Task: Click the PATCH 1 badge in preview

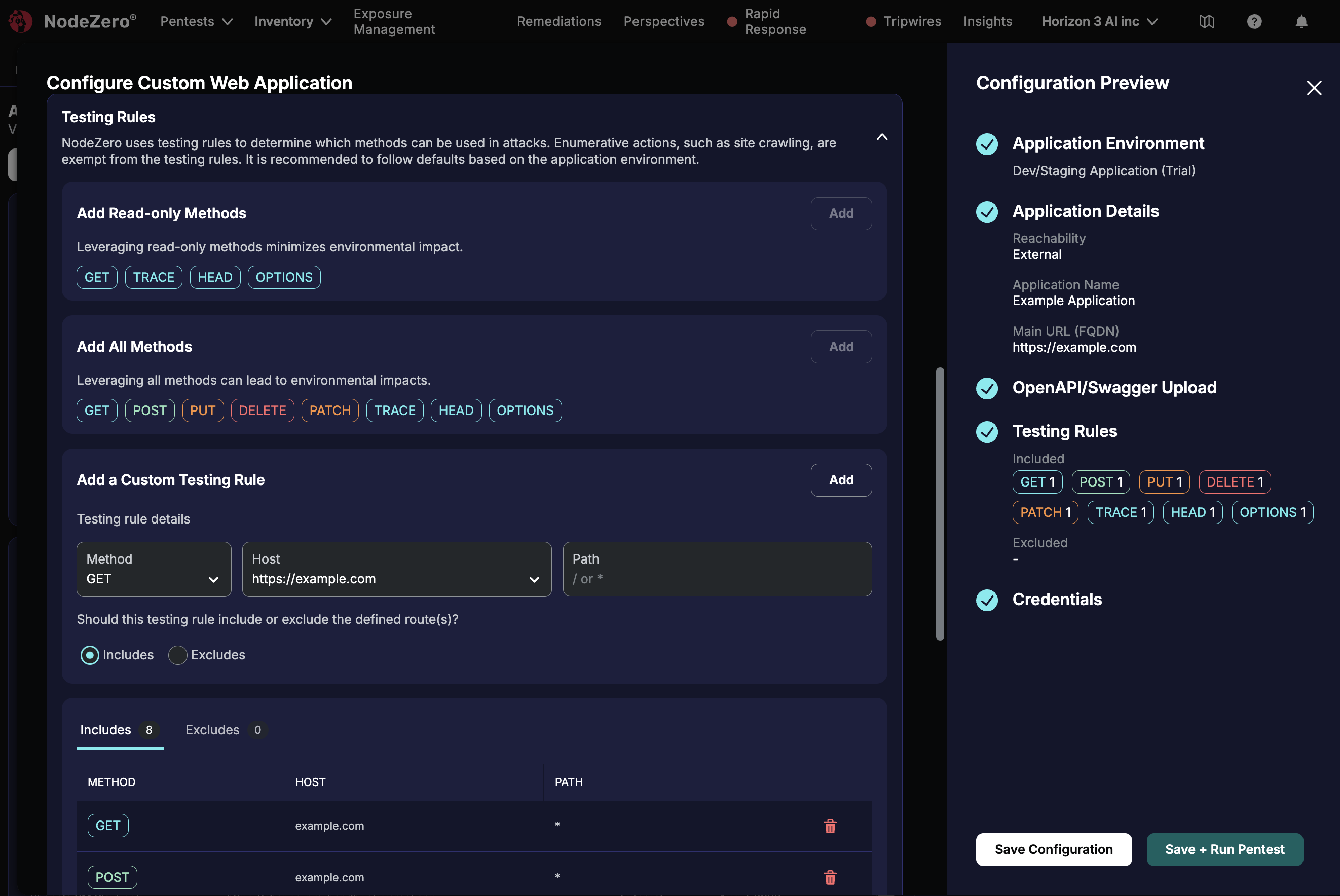Action: tap(1045, 512)
